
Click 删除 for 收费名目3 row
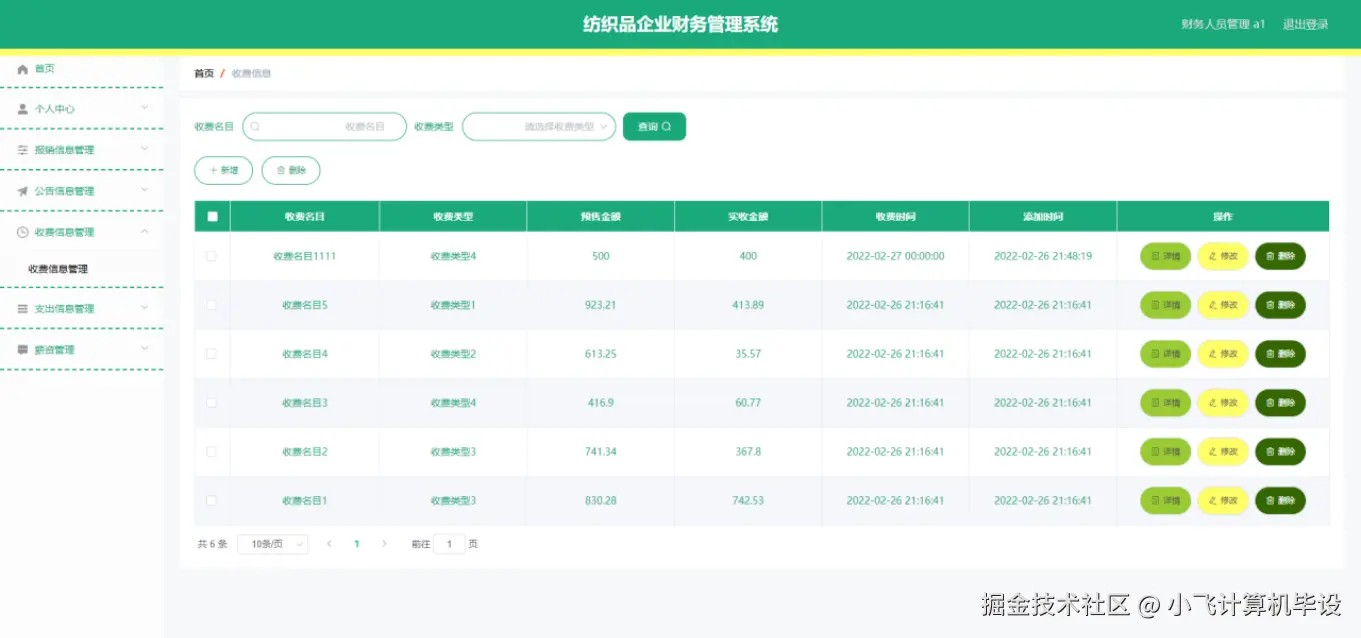(1280, 403)
